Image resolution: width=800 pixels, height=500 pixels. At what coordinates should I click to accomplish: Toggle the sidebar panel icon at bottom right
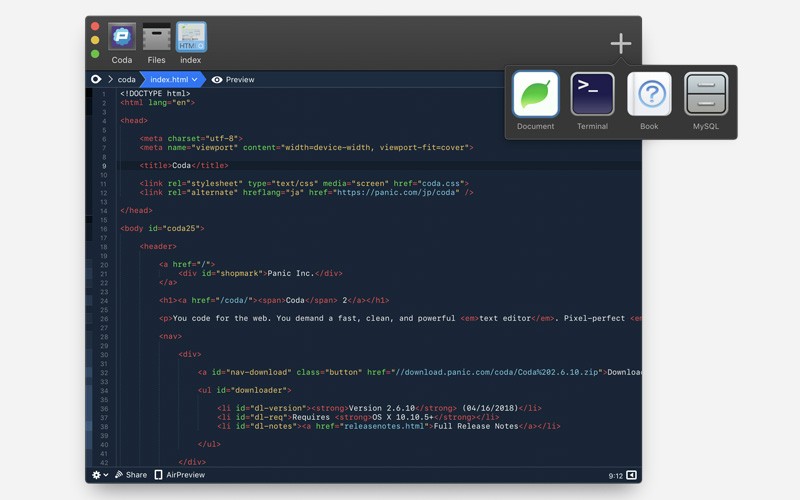click(x=632, y=475)
